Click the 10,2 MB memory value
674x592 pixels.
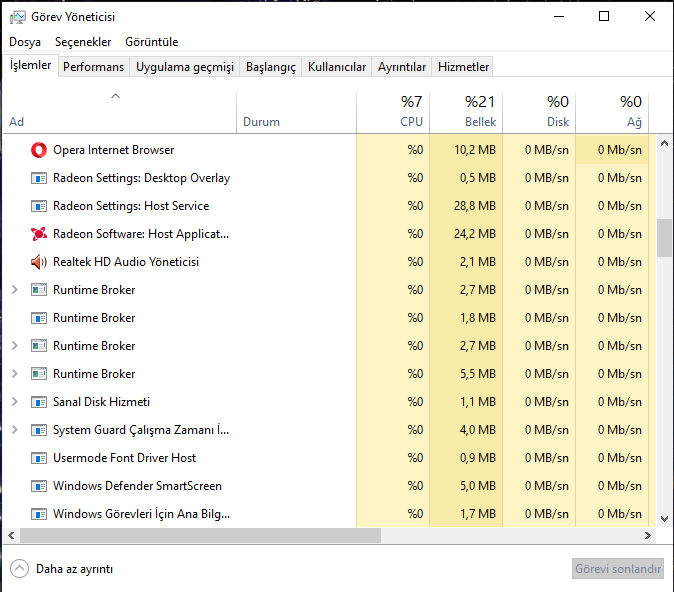pos(475,150)
